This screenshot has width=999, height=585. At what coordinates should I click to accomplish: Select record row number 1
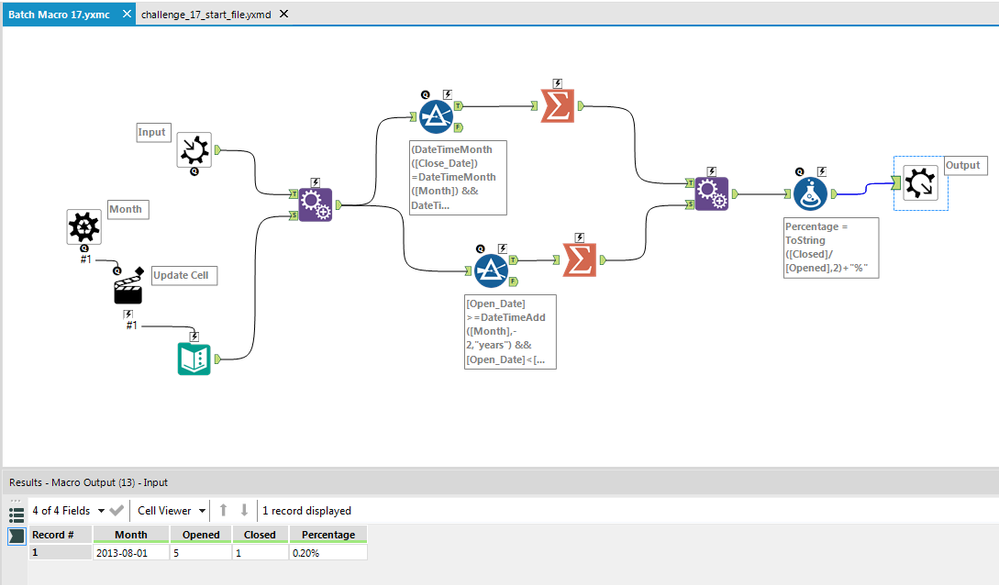[x=60, y=552]
